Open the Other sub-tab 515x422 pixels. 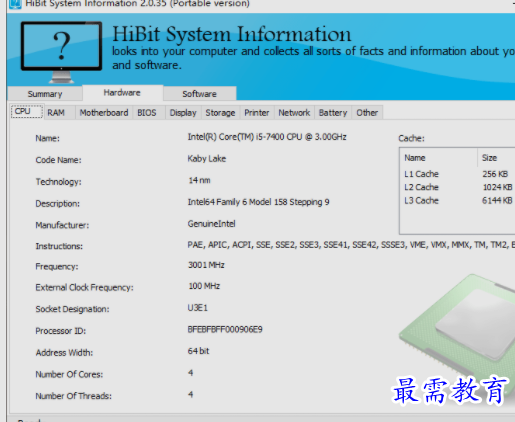point(367,113)
